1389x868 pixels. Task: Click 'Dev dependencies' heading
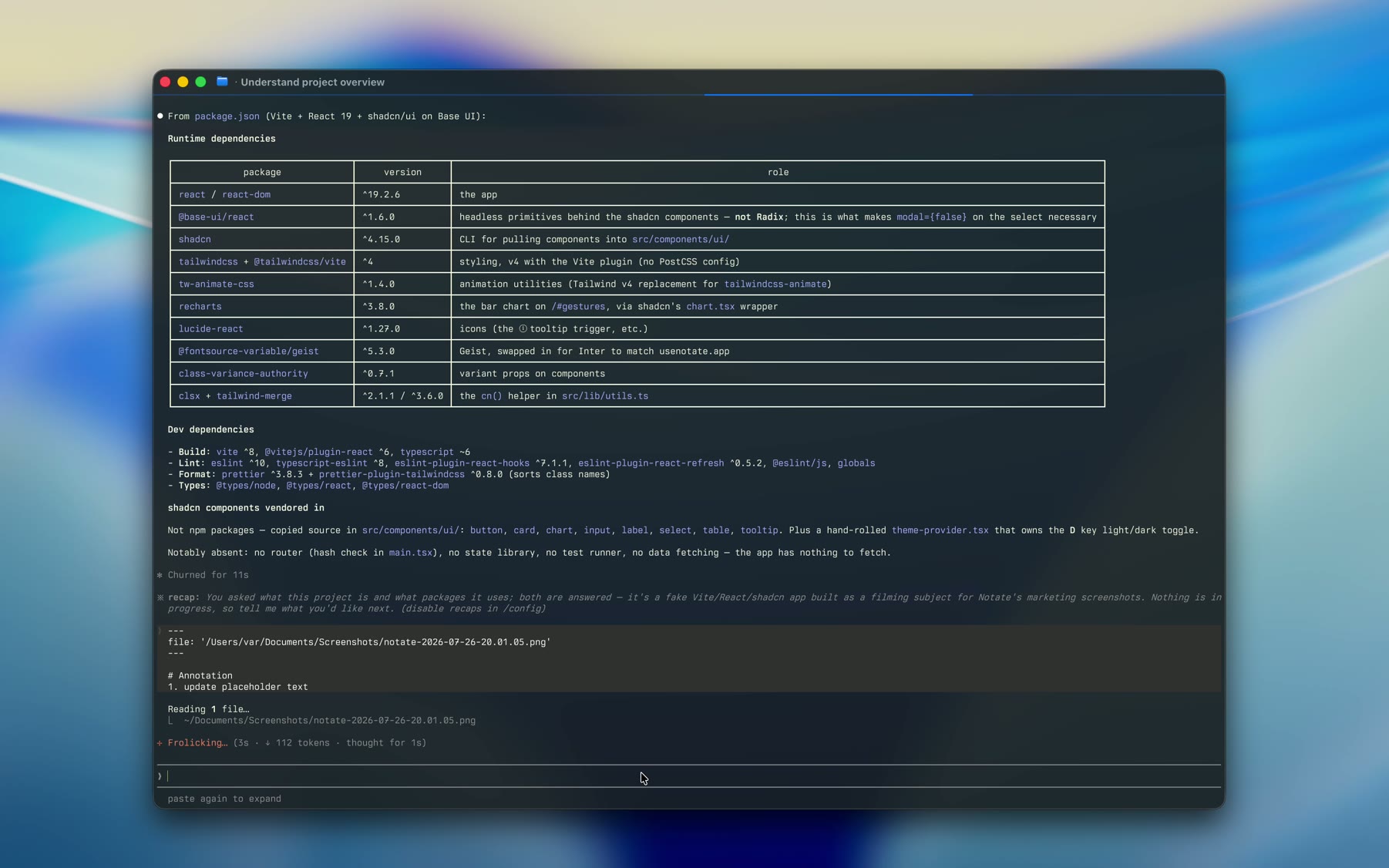click(x=210, y=429)
